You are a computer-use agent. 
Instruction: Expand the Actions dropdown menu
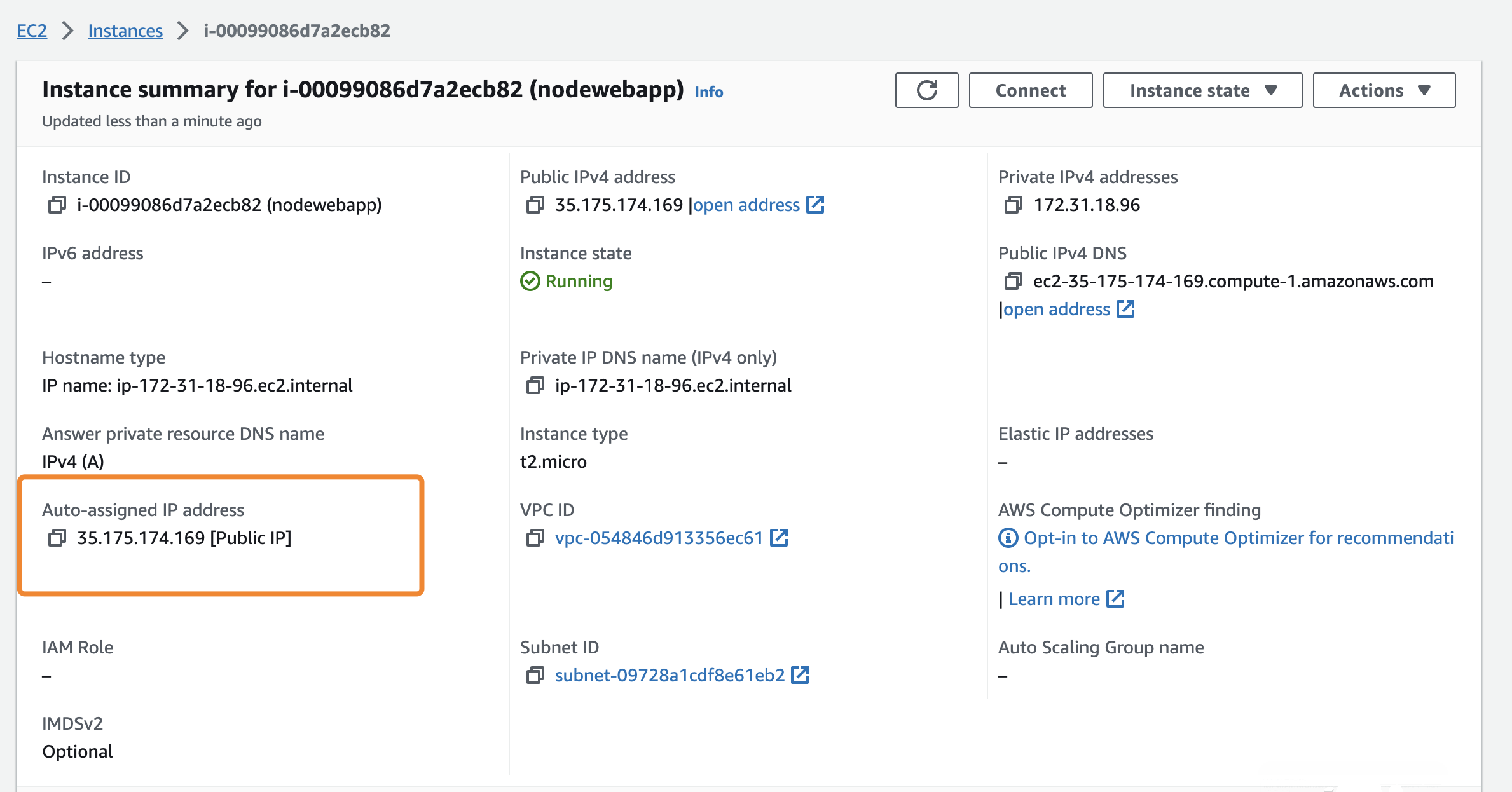pos(1384,90)
